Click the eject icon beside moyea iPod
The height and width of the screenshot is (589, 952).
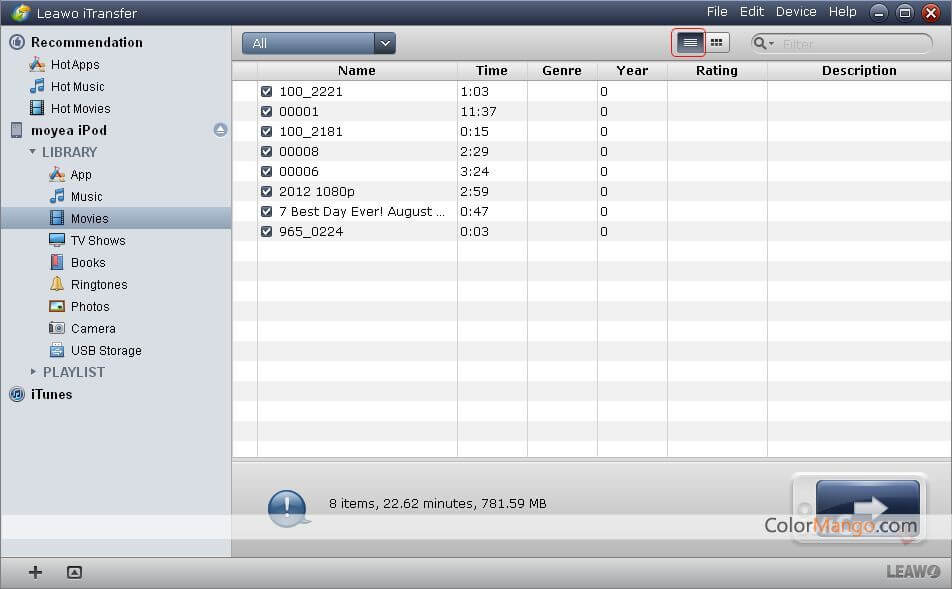[220, 130]
